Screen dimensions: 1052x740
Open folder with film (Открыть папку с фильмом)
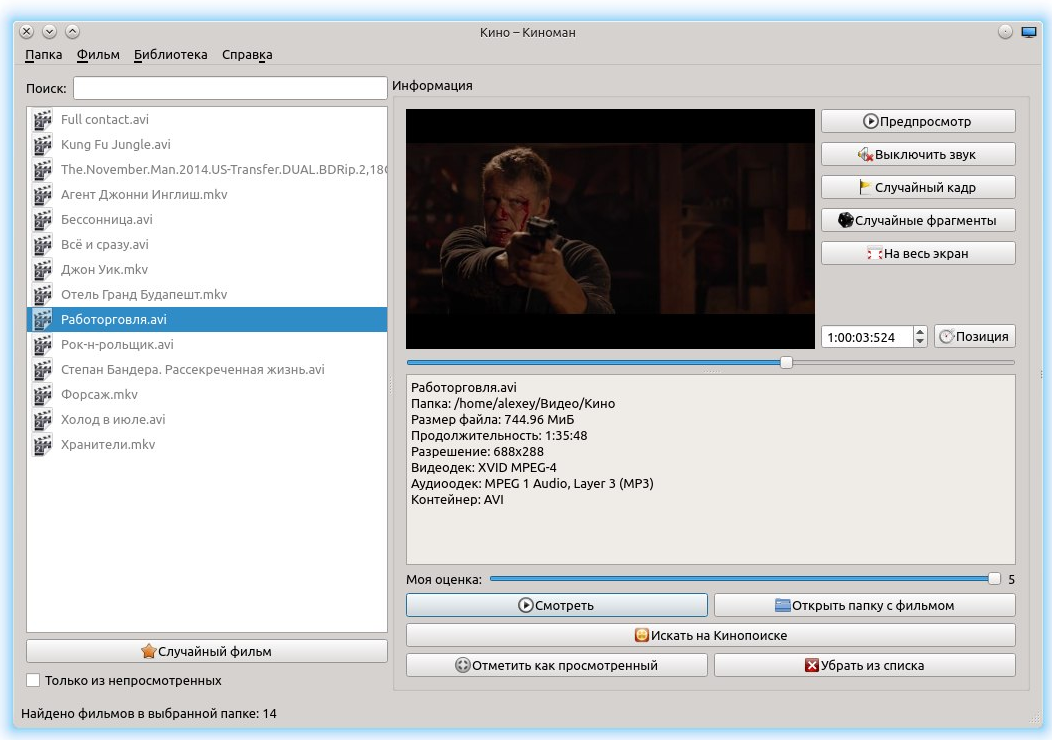tap(864, 605)
